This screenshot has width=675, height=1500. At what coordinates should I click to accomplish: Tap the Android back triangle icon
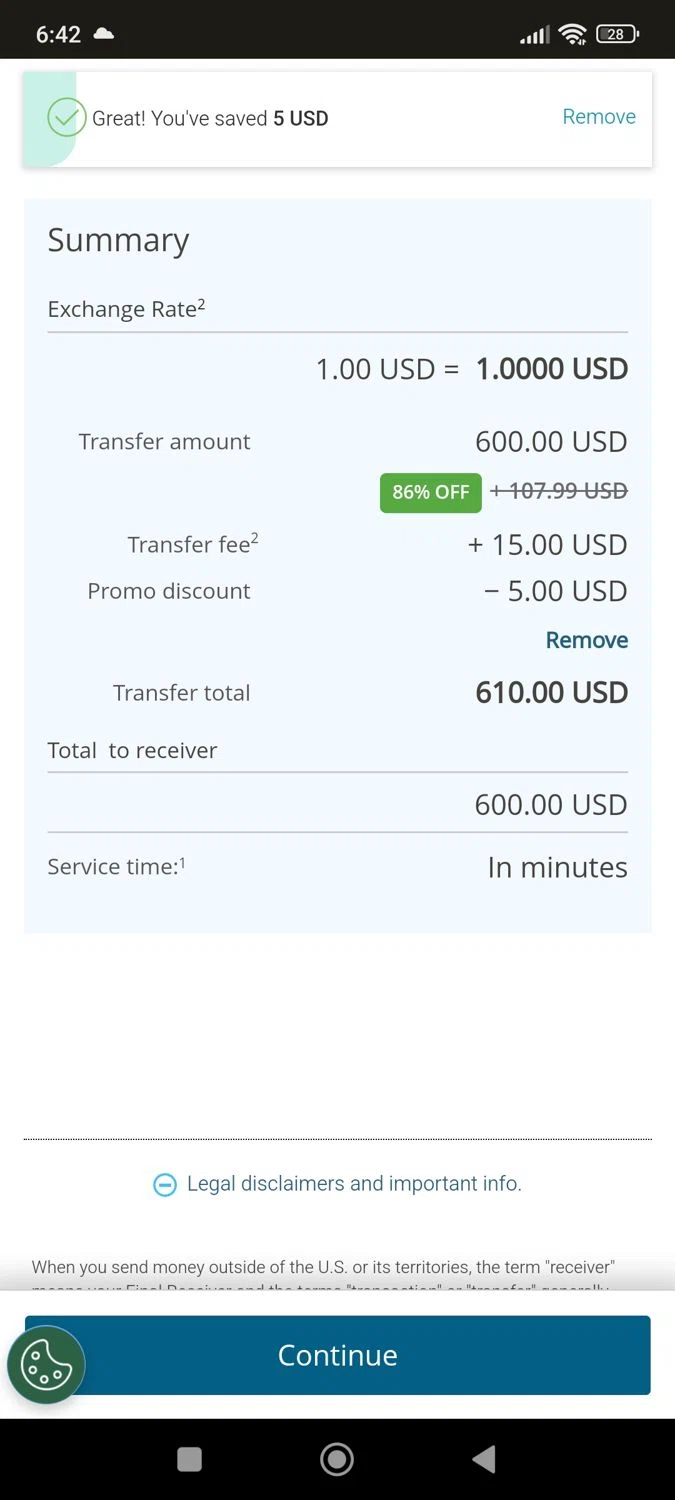[484, 1460]
